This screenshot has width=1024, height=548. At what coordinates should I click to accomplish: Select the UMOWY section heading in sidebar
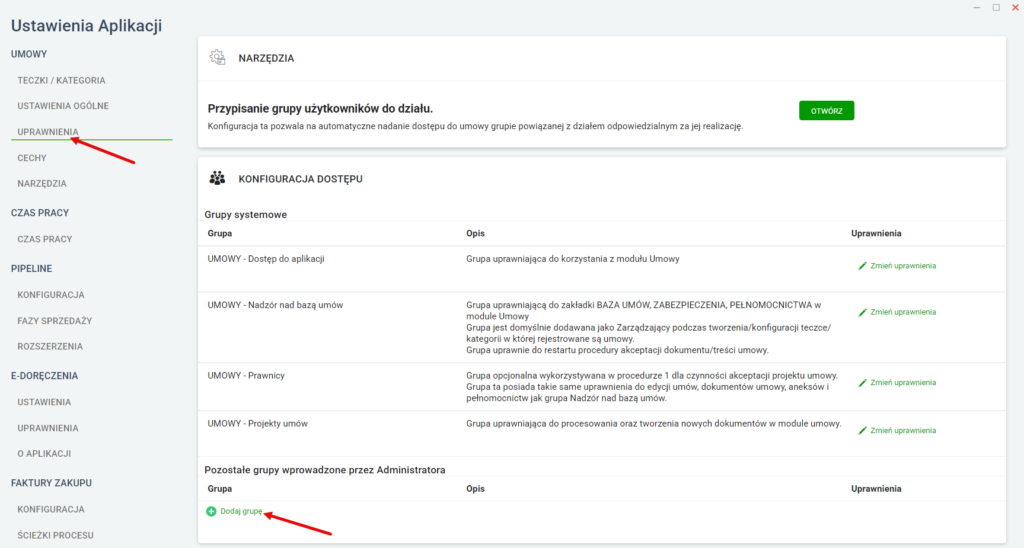[29, 54]
